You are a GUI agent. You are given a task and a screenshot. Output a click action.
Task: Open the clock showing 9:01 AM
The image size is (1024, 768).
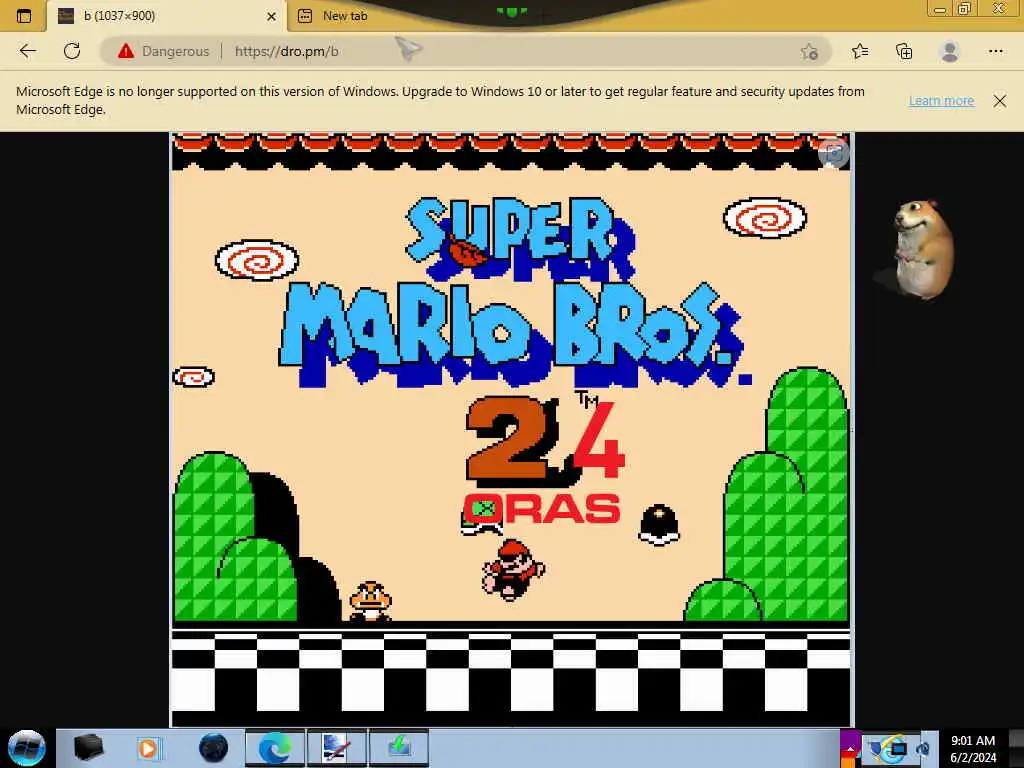click(973, 748)
